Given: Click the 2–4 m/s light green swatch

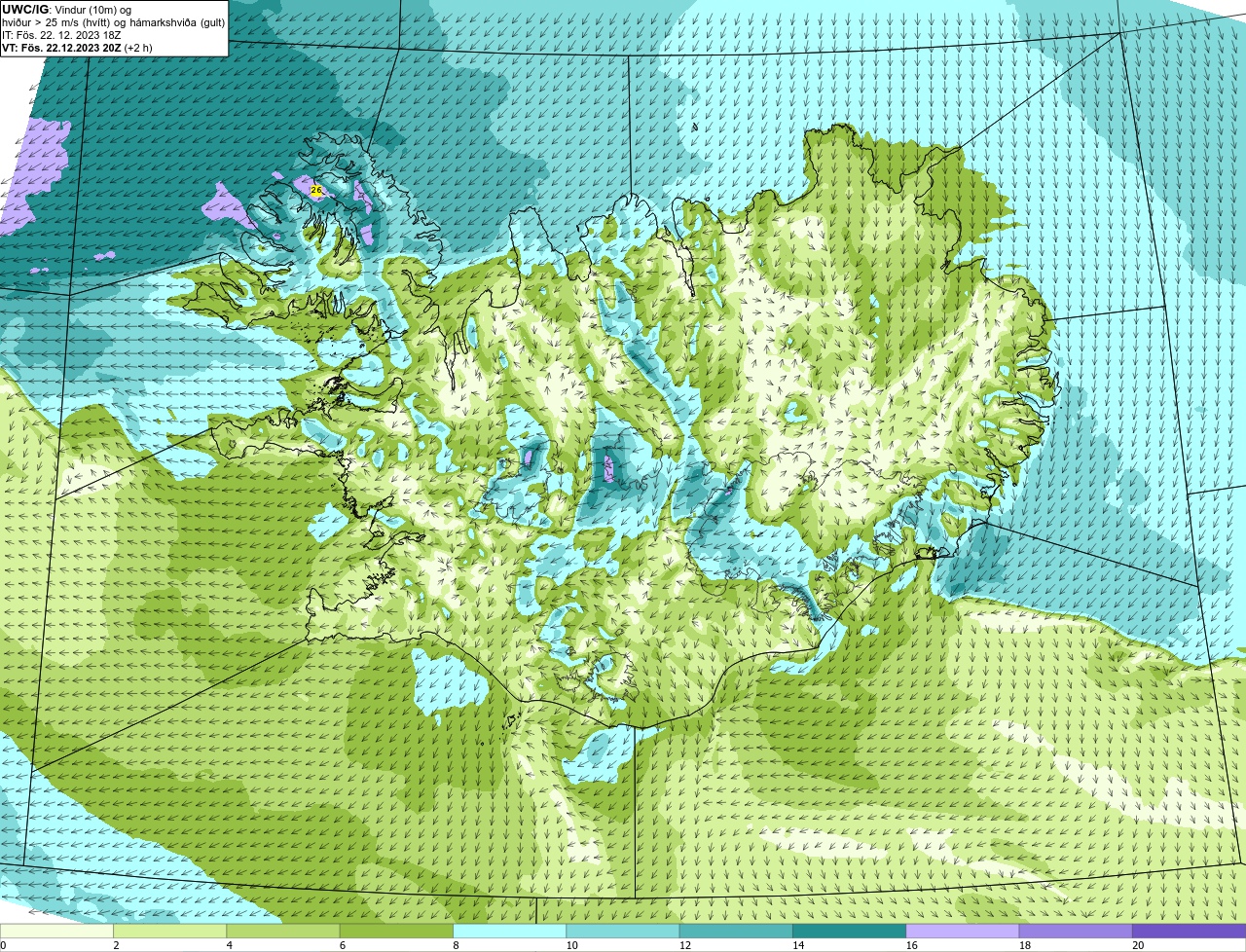Looking at the screenshot, I should (x=170, y=931).
